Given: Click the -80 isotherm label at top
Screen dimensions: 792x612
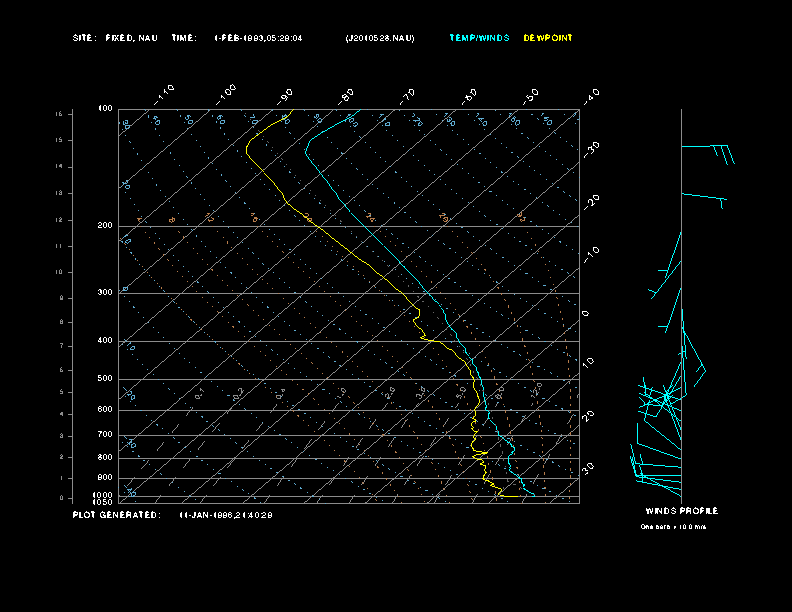Looking at the screenshot, I should [x=346, y=96].
